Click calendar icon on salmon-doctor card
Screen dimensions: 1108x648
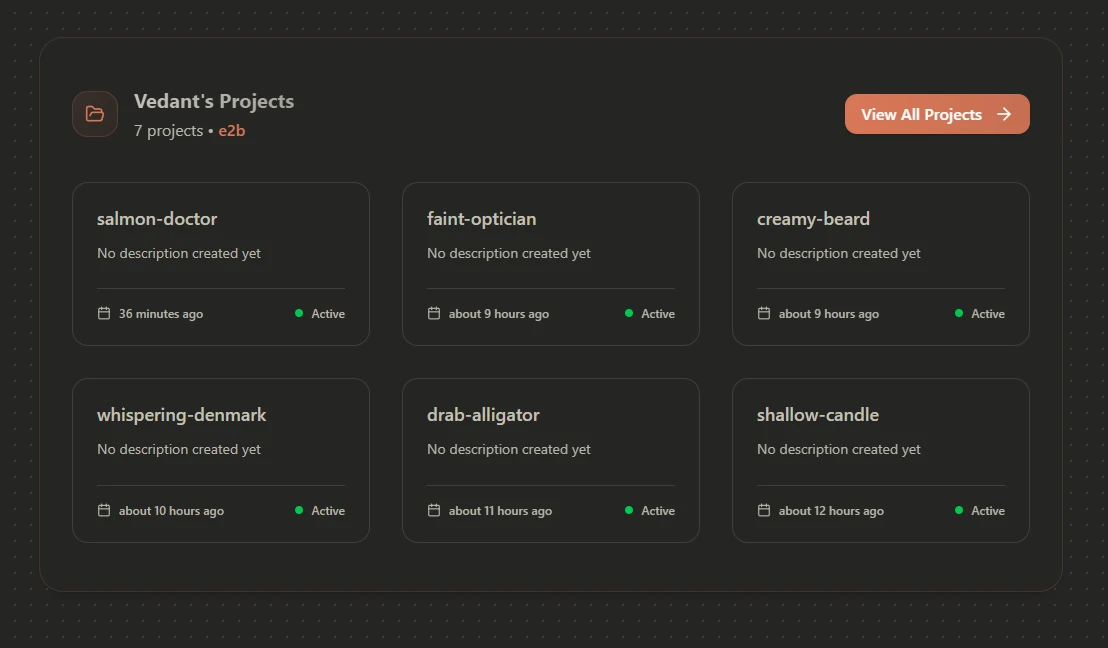click(x=104, y=313)
